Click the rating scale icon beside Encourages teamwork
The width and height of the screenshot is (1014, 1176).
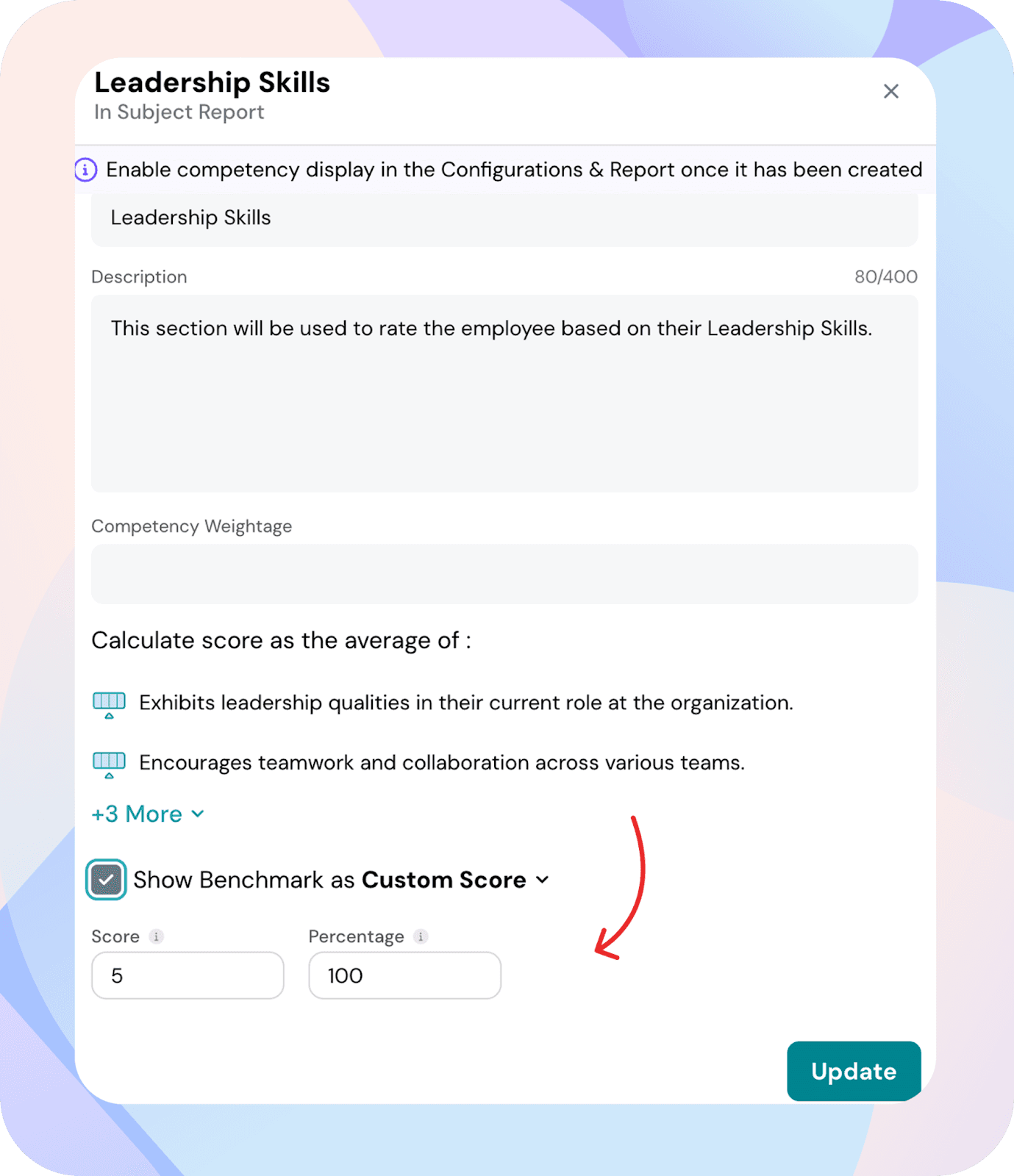[109, 764]
